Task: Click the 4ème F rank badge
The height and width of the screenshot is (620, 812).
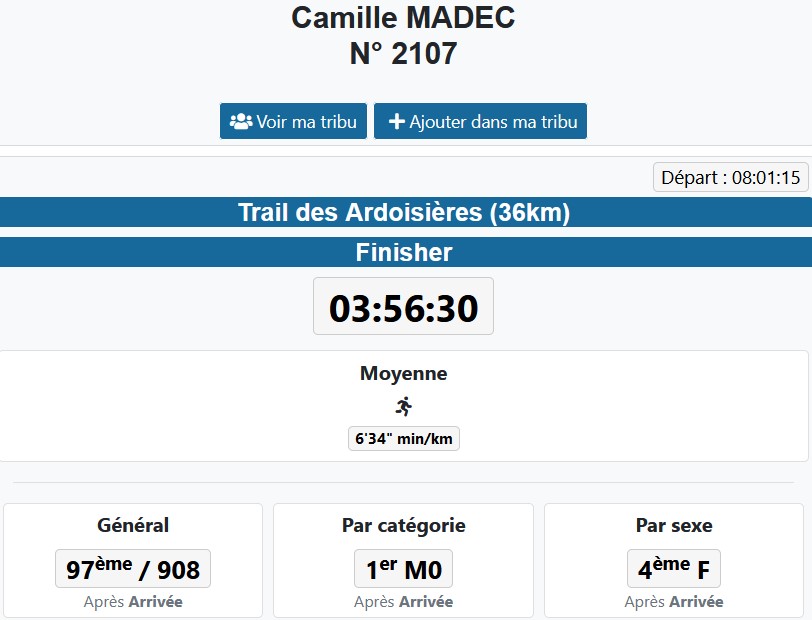Action: (x=674, y=570)
